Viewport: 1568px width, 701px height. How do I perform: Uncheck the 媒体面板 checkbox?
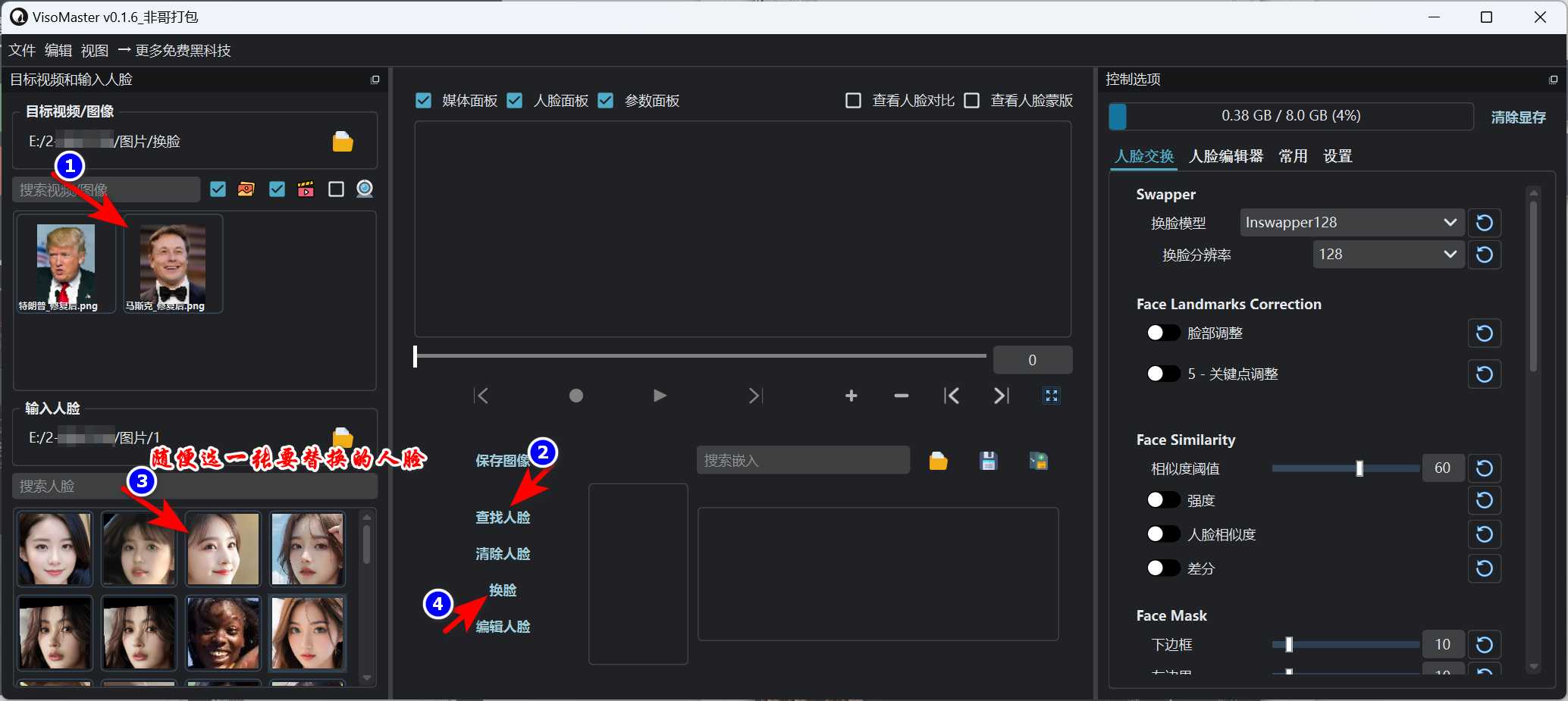tap(424, 101)
